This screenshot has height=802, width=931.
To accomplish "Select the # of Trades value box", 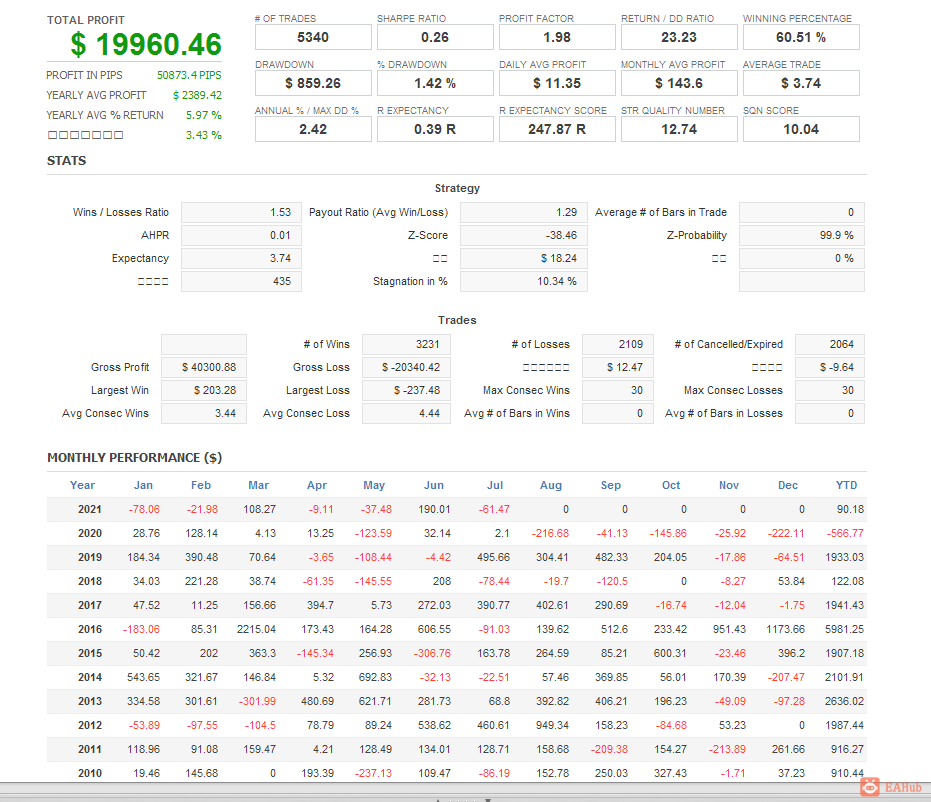I will coord(313,37).
